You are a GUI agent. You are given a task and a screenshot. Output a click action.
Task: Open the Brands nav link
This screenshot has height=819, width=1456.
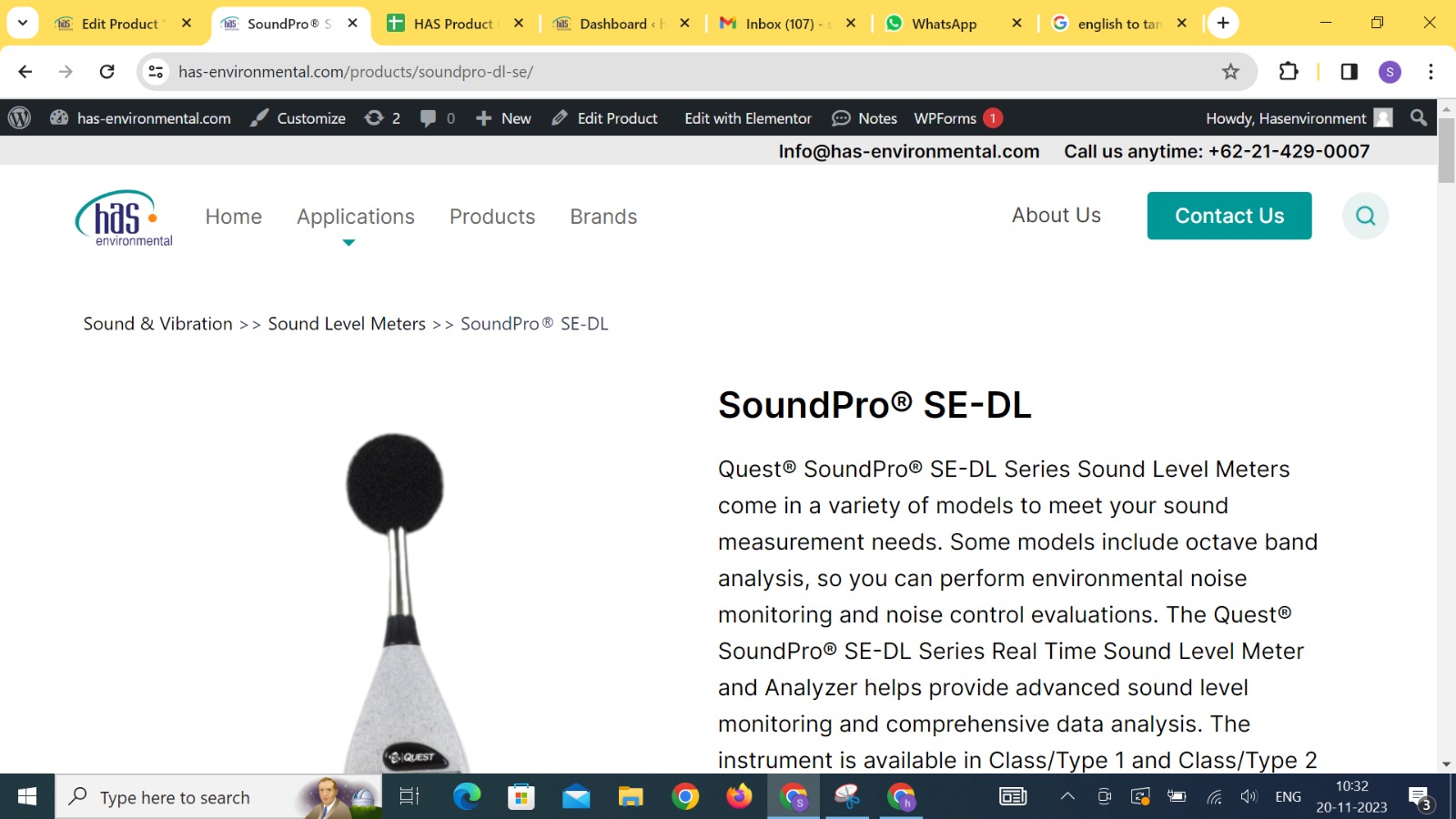(x=603, y=217)
